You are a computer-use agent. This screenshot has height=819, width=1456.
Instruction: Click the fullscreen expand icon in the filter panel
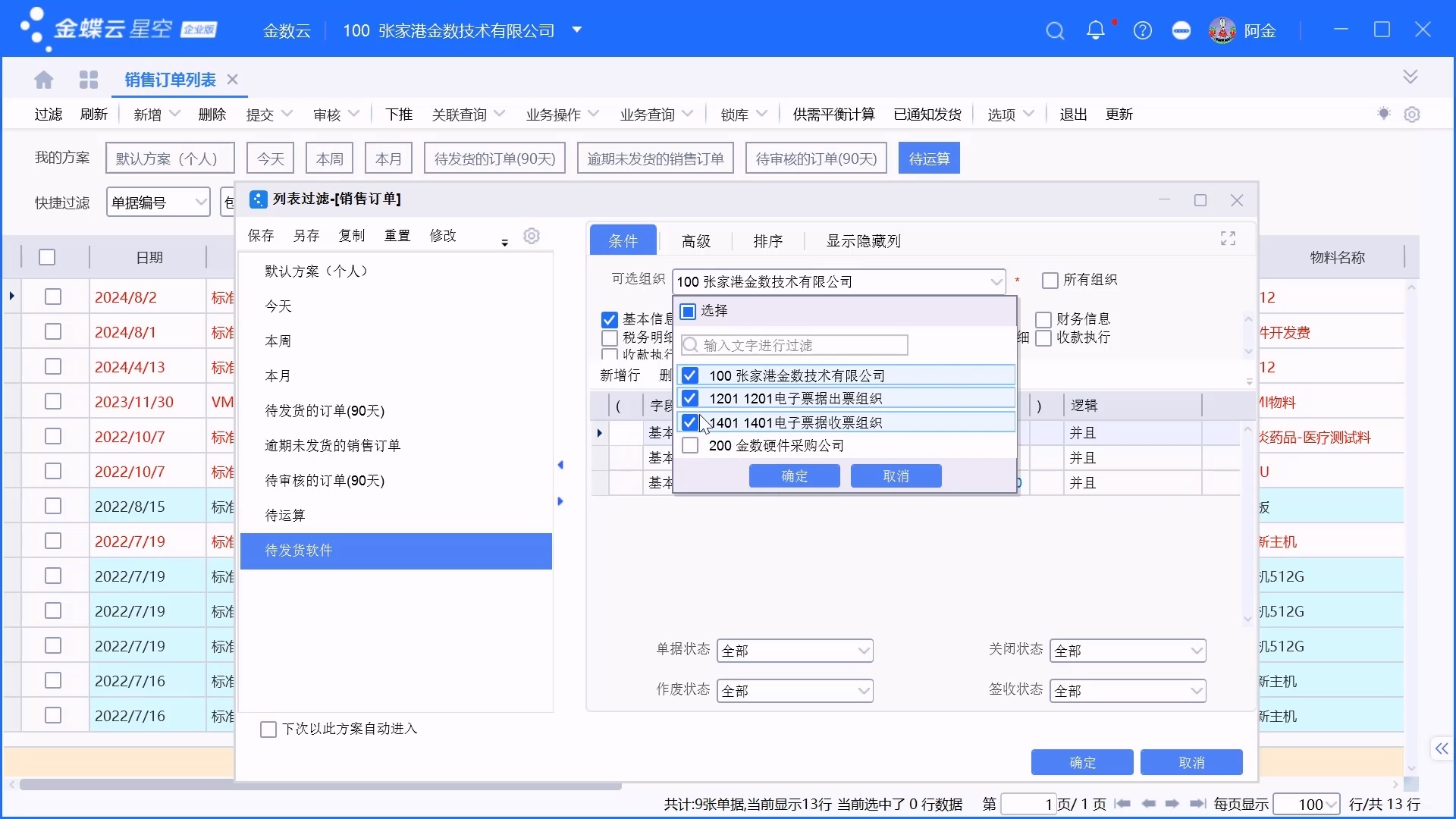[x=1228, y=238]
